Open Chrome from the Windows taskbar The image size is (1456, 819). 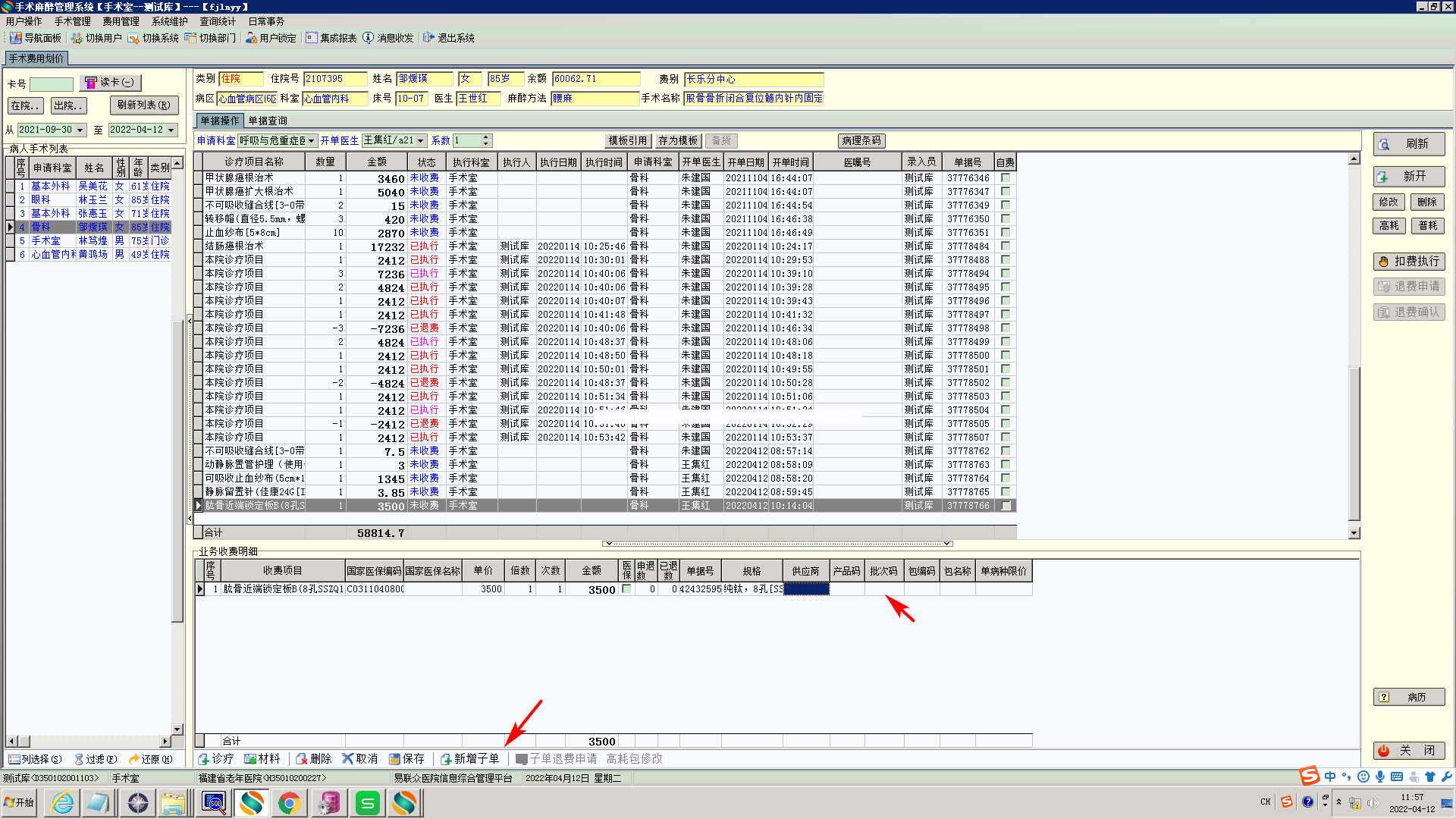(x=289, y=802)
